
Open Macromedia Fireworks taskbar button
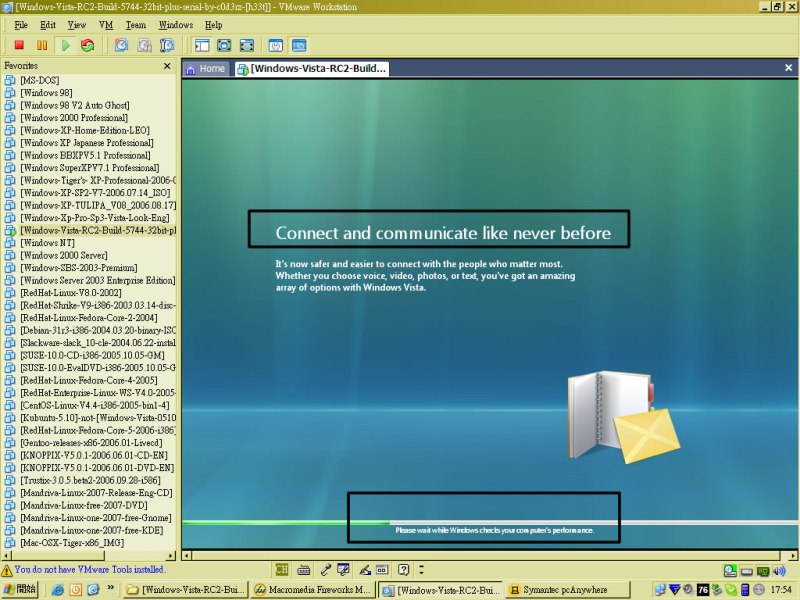click(312, 589)
